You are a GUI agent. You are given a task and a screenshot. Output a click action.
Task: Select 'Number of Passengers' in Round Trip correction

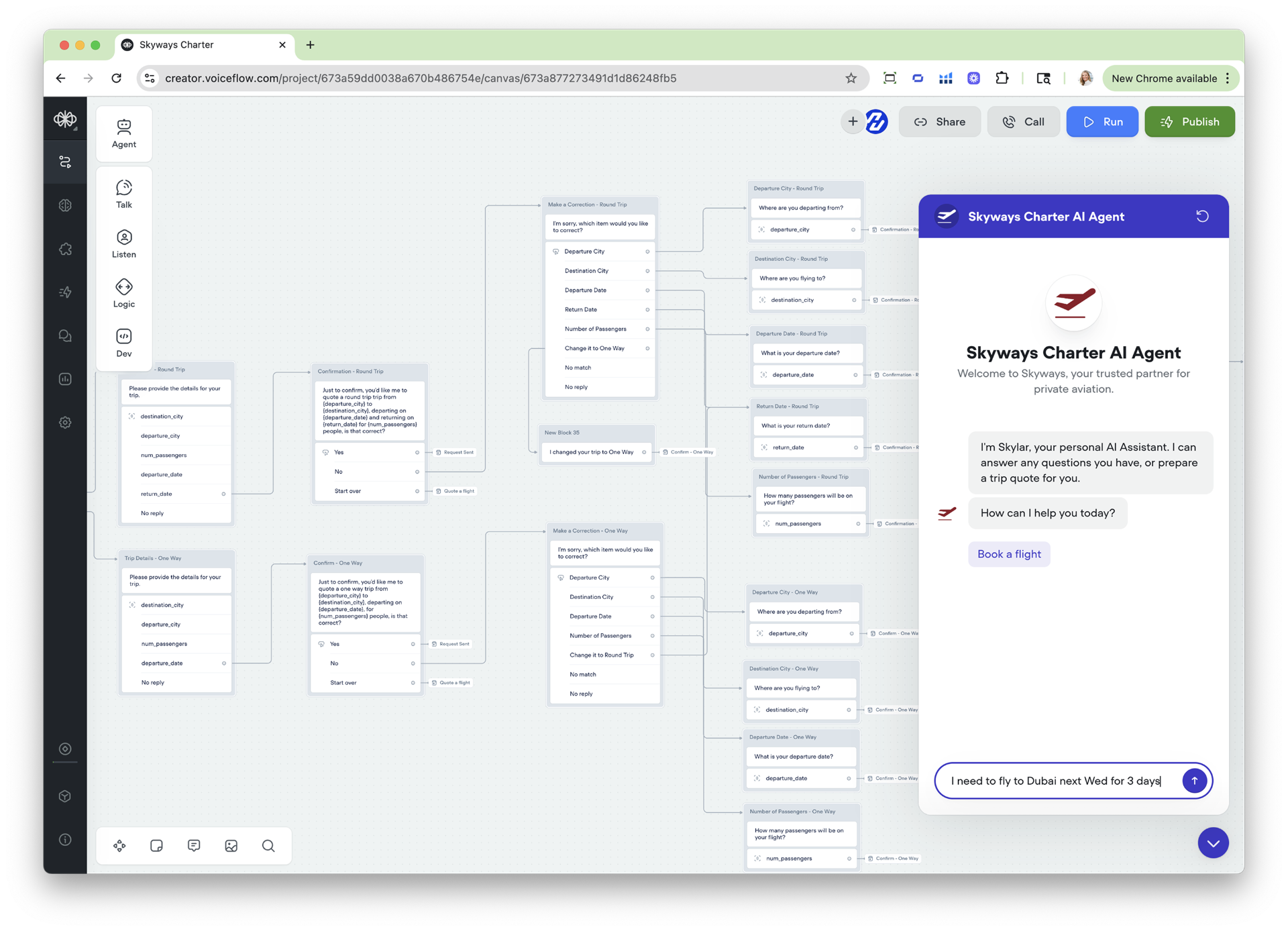click(600, 329)
